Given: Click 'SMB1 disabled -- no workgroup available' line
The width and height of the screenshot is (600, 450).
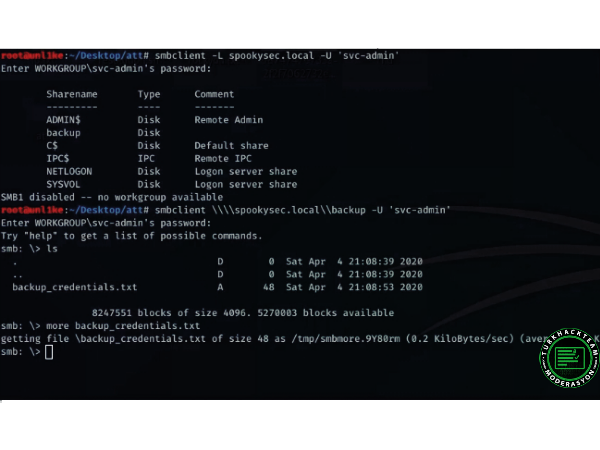Looking at the screenshot, I should pyautogui.click(x=112, y=197).
